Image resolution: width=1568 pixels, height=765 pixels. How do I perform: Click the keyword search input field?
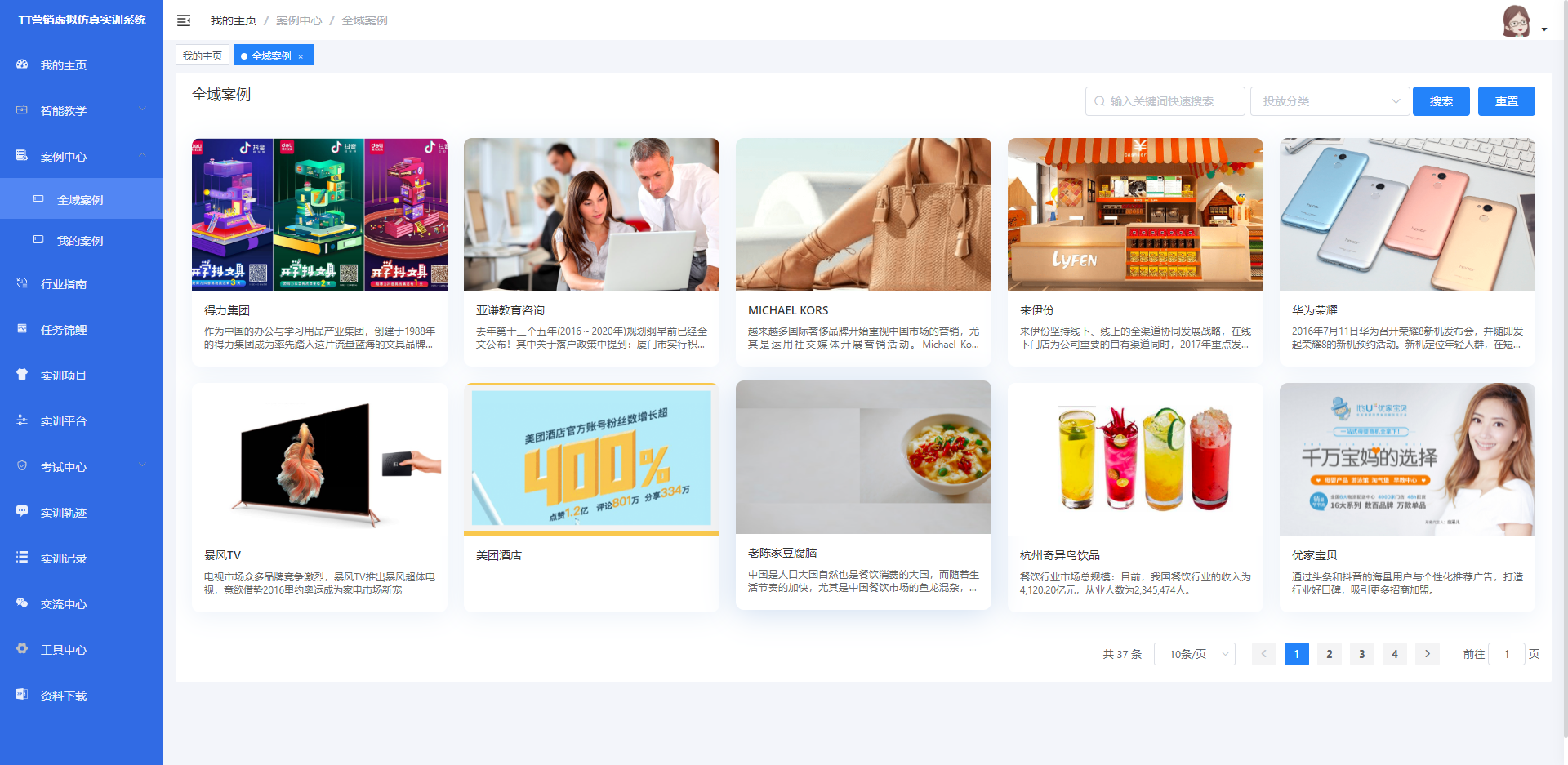[1165, 101]
